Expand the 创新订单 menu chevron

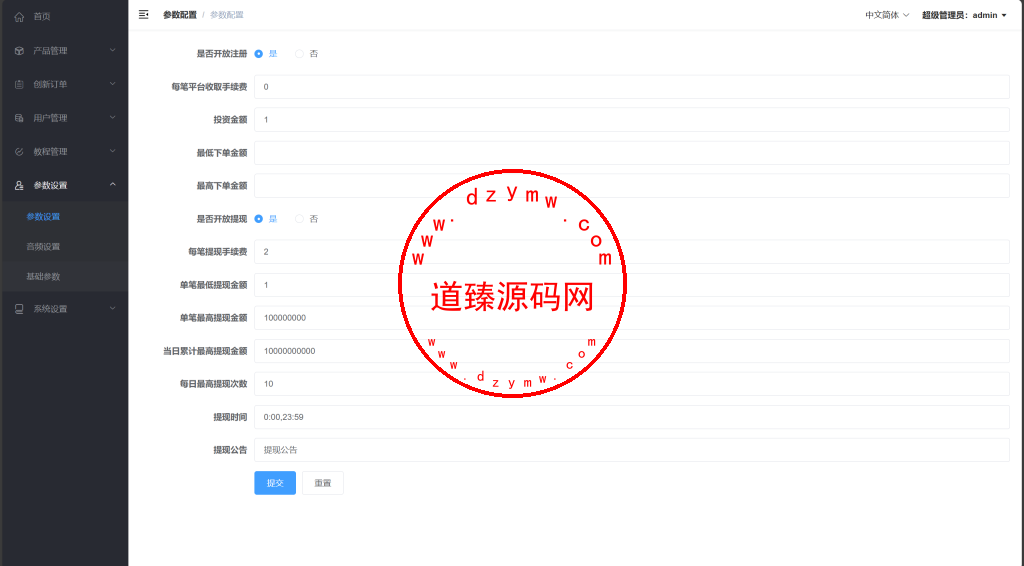tap(112, 84)
